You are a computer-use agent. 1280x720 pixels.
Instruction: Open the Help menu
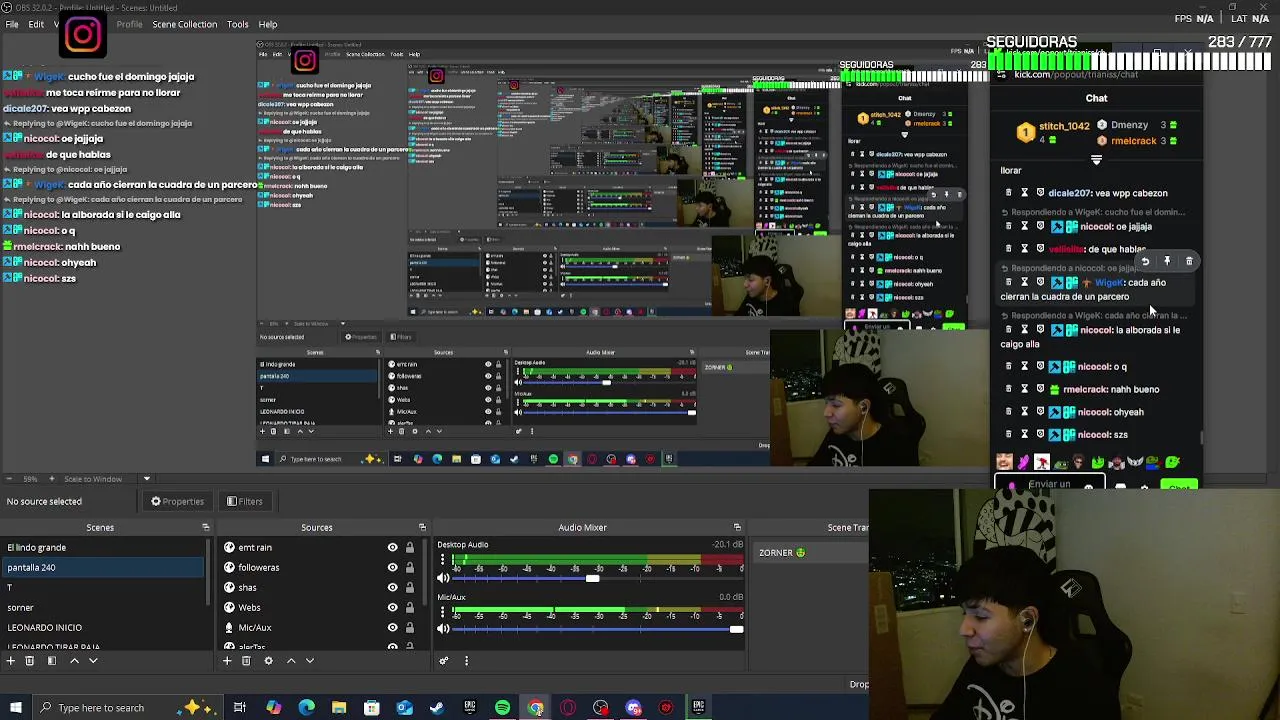(x=268, y=24)
